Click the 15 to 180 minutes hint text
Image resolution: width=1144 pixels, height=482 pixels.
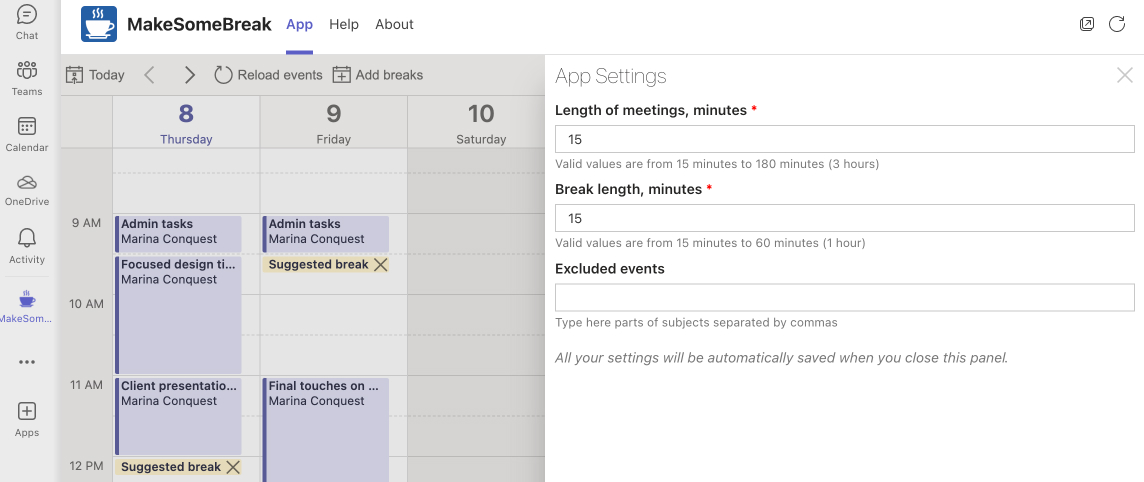[717, 164]
